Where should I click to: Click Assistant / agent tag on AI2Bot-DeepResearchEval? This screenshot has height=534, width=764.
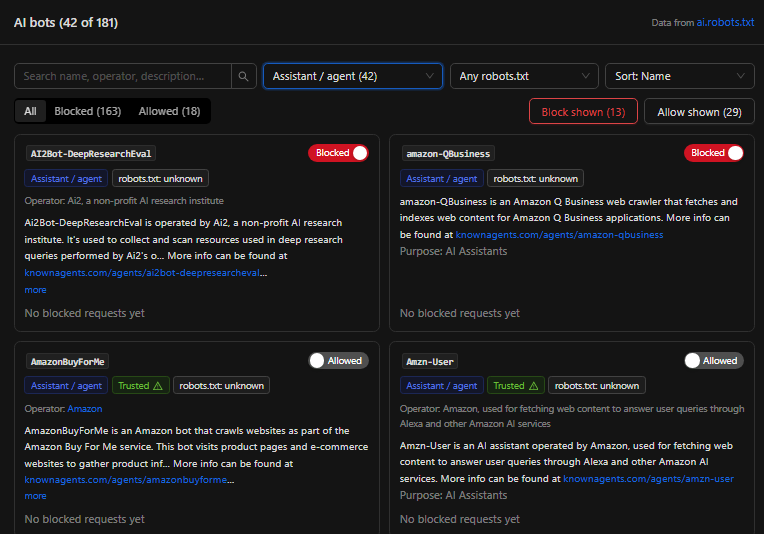point(66,178)
